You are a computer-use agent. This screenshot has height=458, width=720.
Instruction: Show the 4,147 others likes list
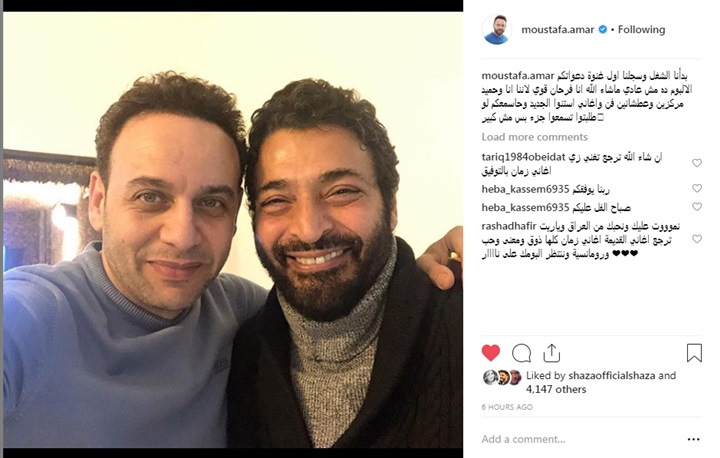tap(556, 389)
